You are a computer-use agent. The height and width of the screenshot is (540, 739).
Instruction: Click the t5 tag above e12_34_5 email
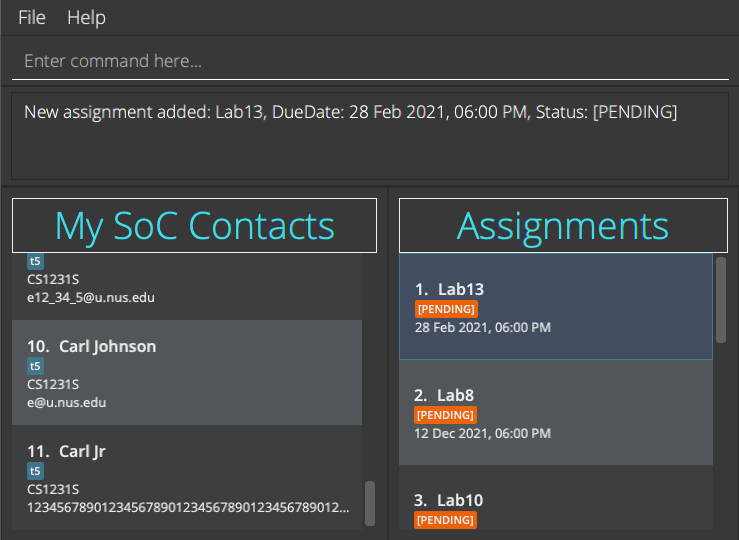click(35, 261)
